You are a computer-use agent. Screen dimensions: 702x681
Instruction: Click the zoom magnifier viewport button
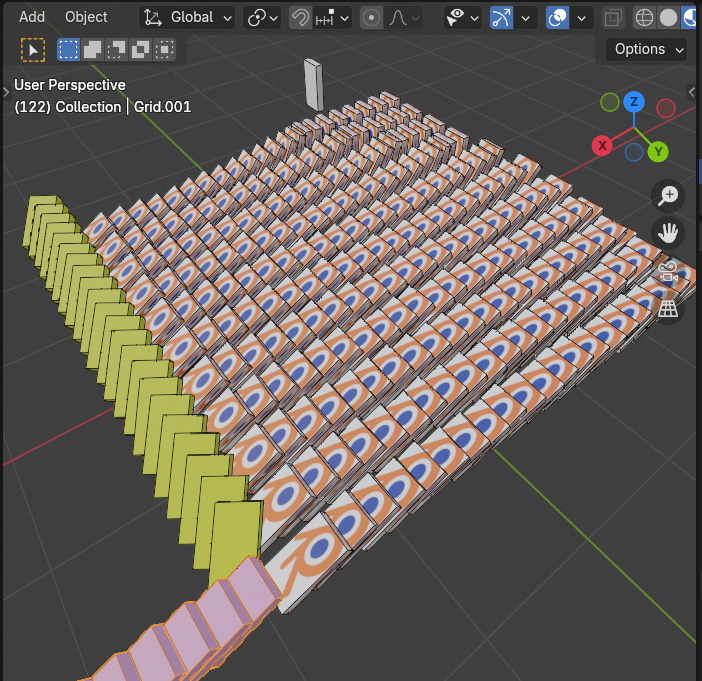pos(668,195)
